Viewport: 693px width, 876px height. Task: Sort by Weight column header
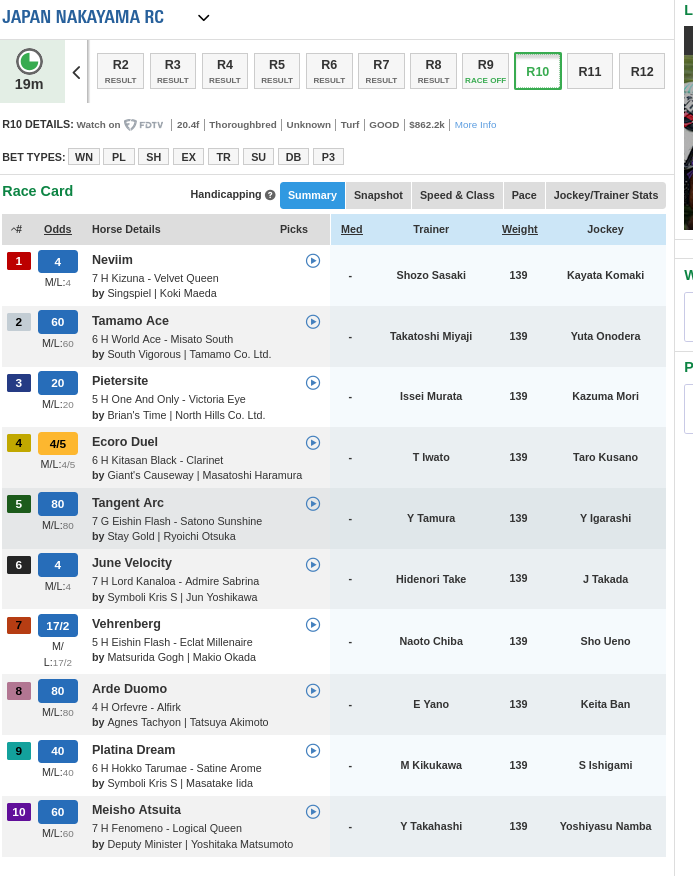click(x=520, y=229)
